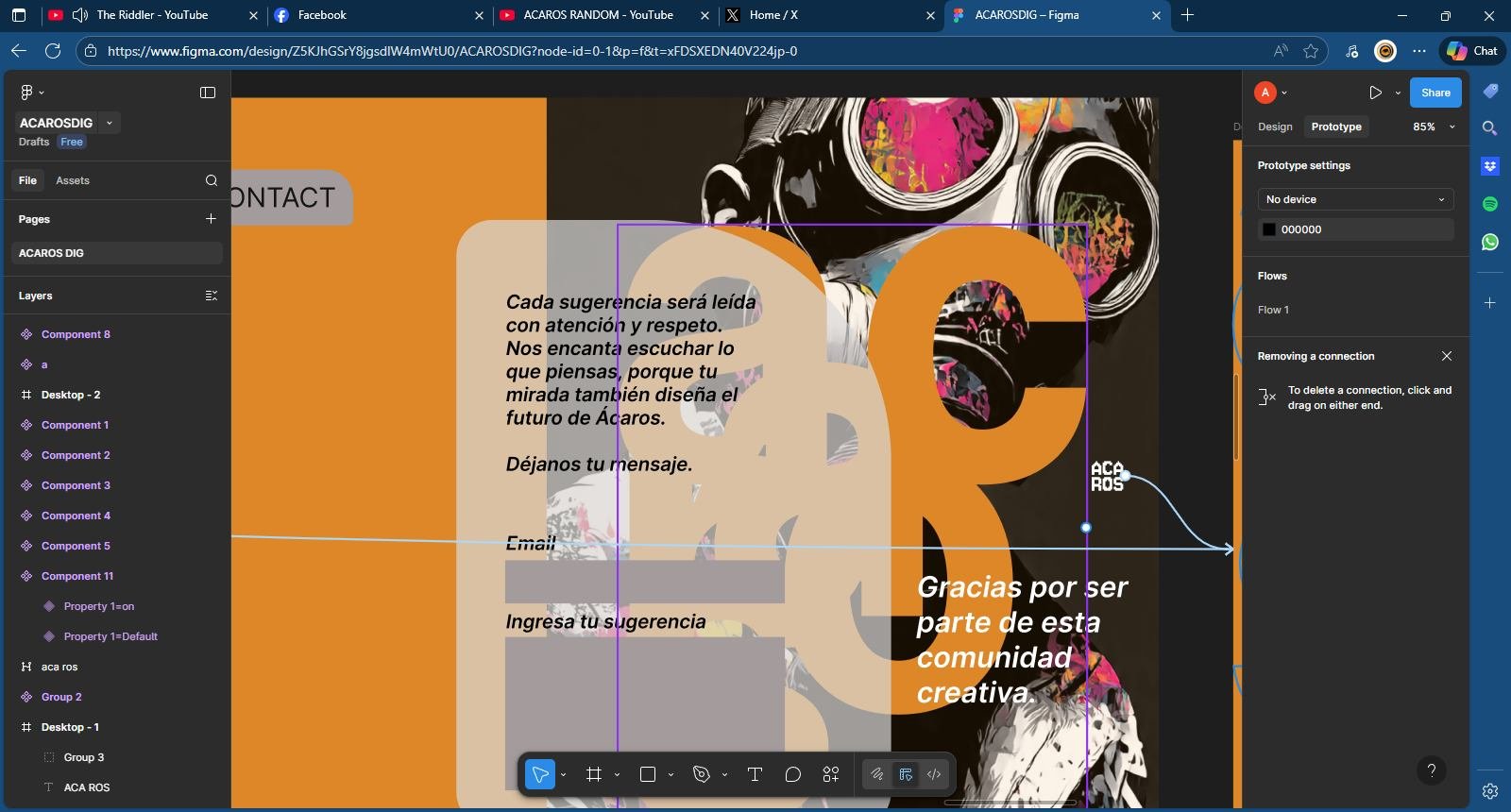Click the Share button

coord(1435,93)
